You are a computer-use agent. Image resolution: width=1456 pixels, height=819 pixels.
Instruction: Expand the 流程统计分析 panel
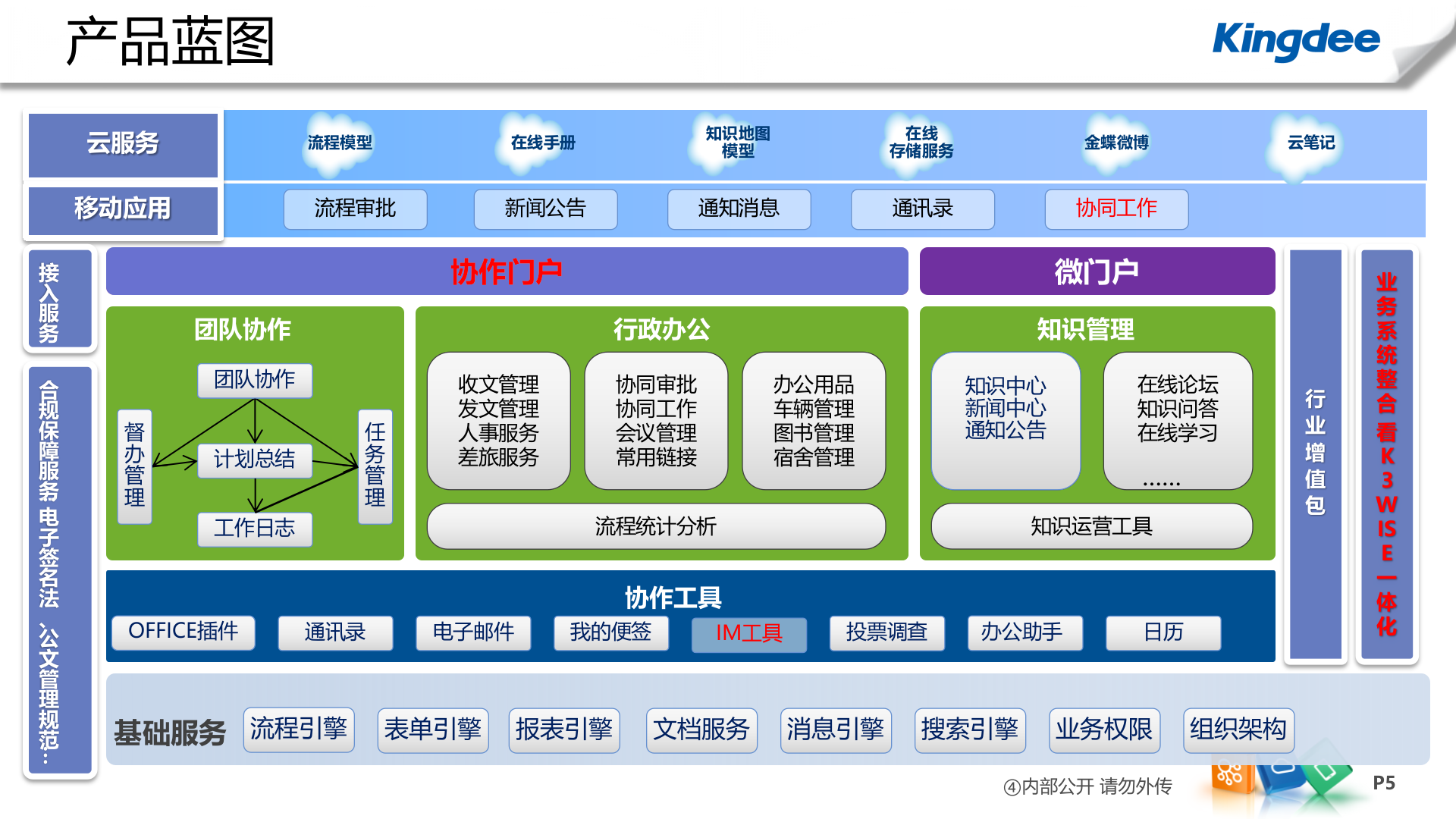657,525
